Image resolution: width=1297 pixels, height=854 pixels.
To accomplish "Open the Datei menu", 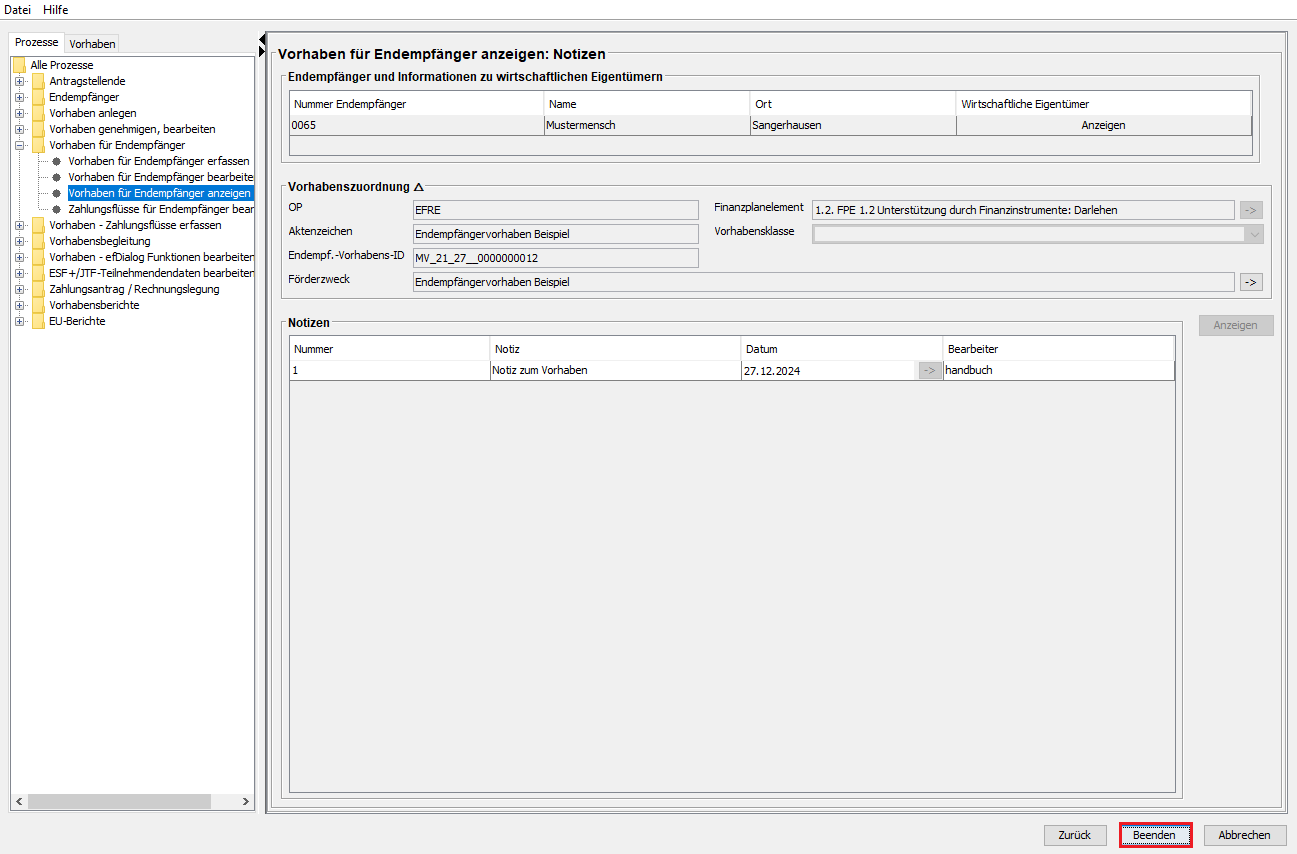I will tap(18, 9).
